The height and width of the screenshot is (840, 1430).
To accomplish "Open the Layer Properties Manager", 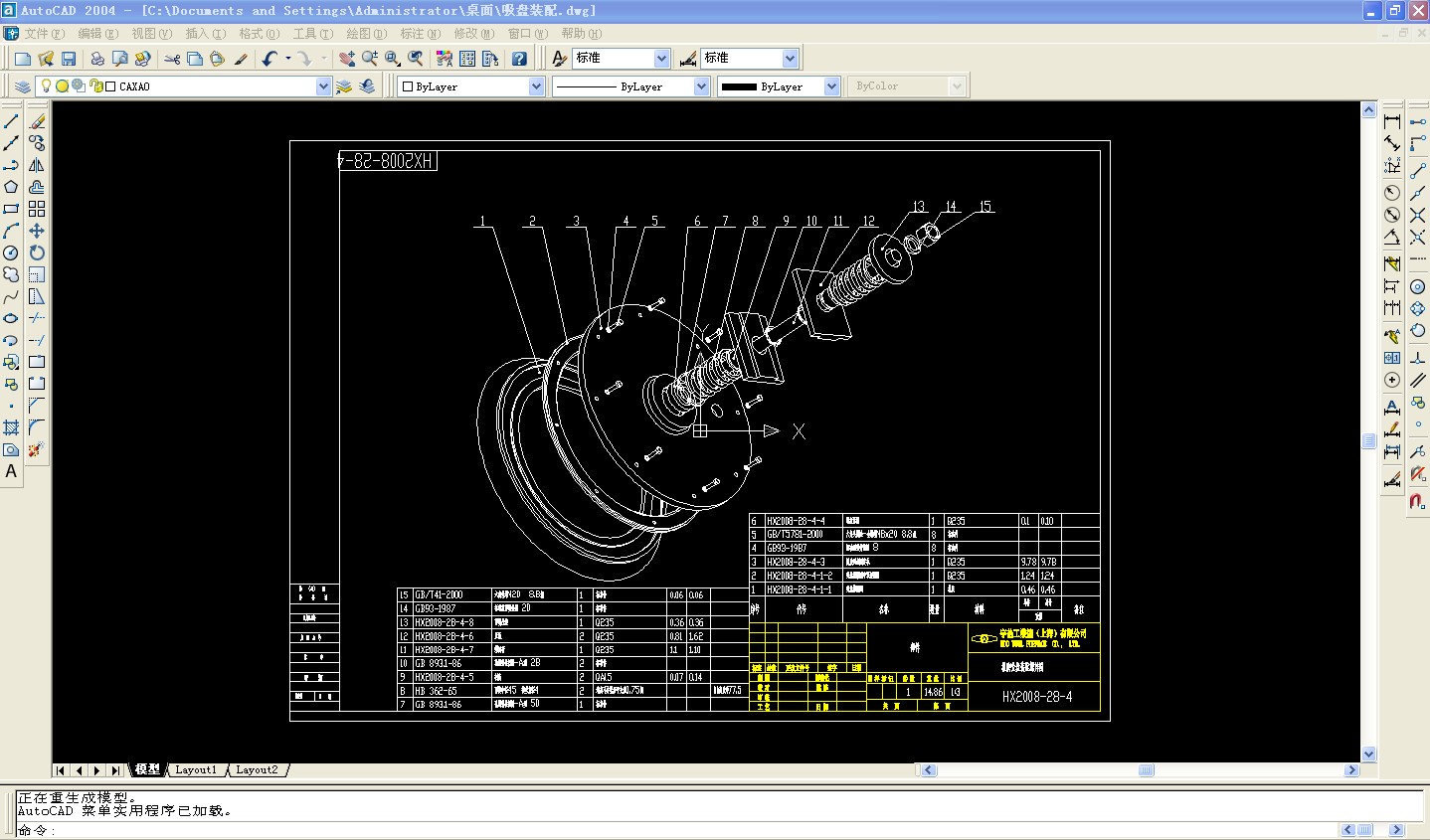I will [x=23, y=86].
